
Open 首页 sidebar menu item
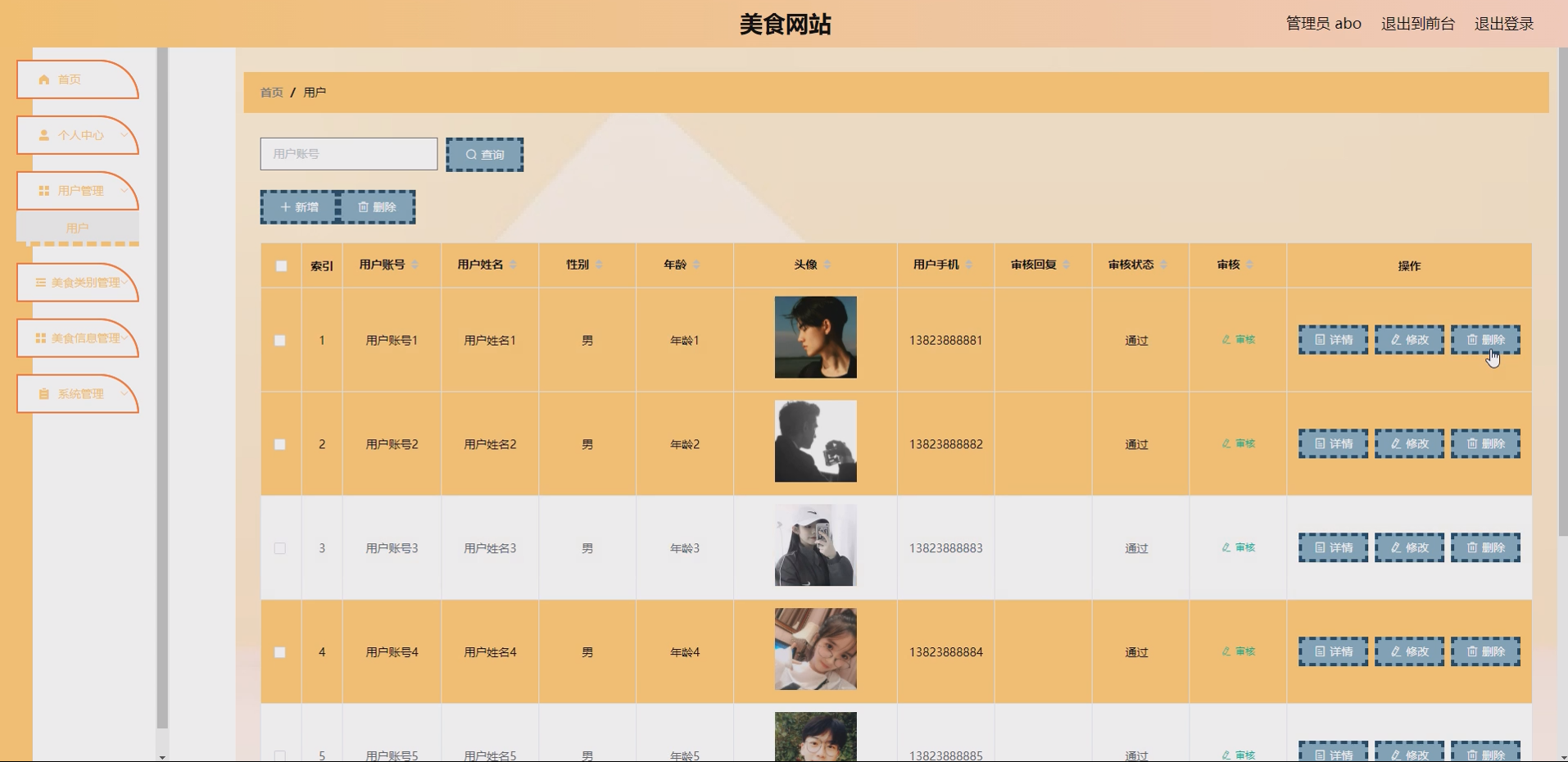point(77,79)
